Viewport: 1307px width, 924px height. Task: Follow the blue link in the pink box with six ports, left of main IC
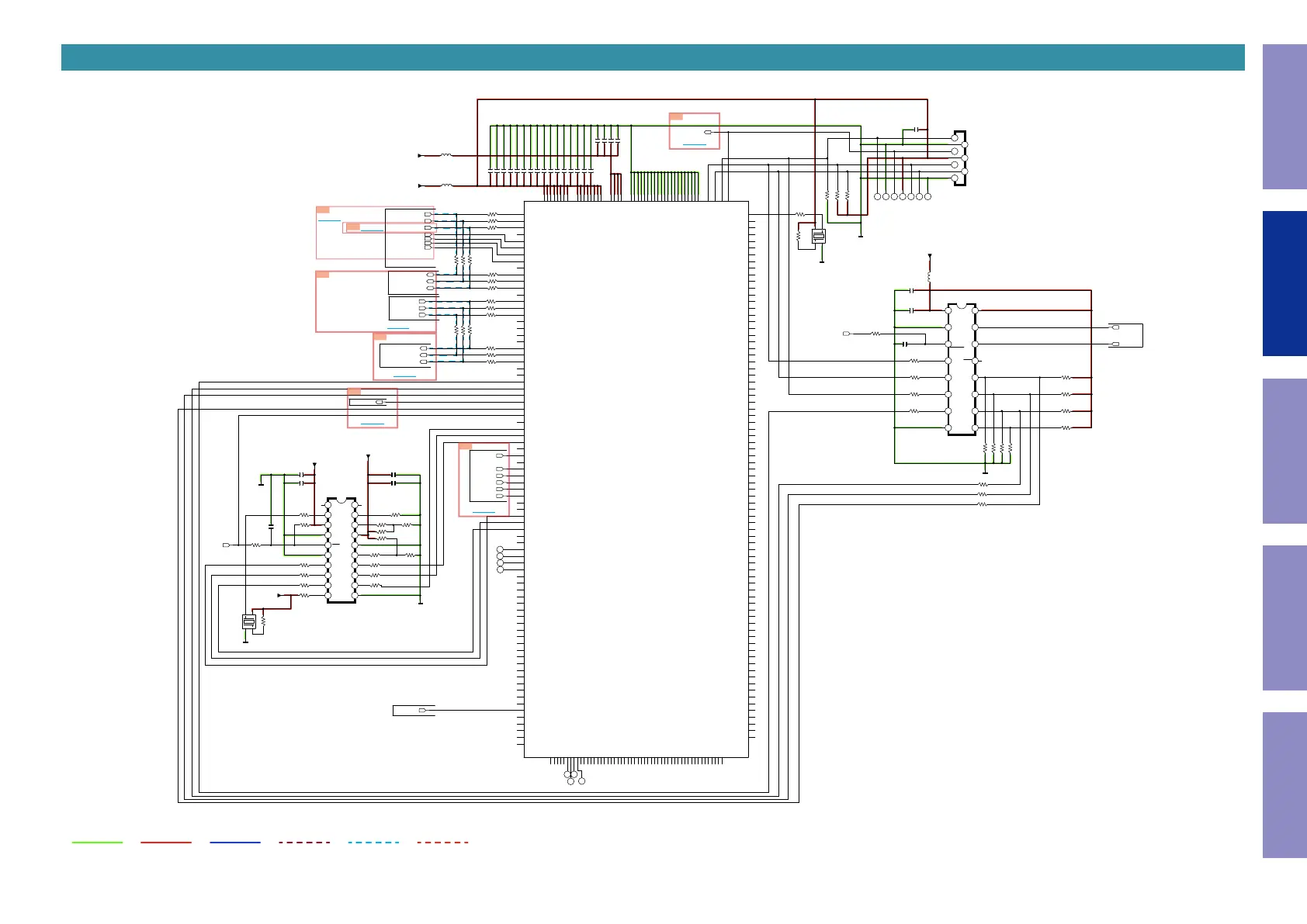[x=484, y=512]
